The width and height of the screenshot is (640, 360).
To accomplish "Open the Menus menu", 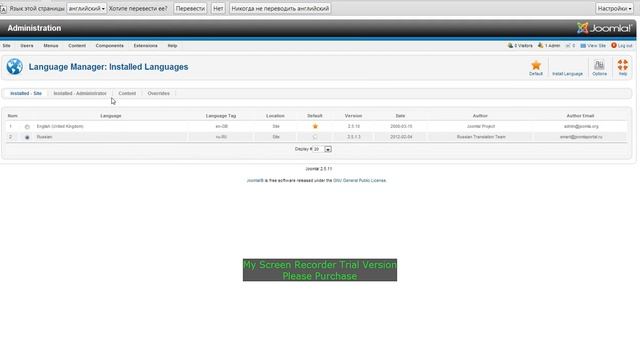I will [51, 46].
